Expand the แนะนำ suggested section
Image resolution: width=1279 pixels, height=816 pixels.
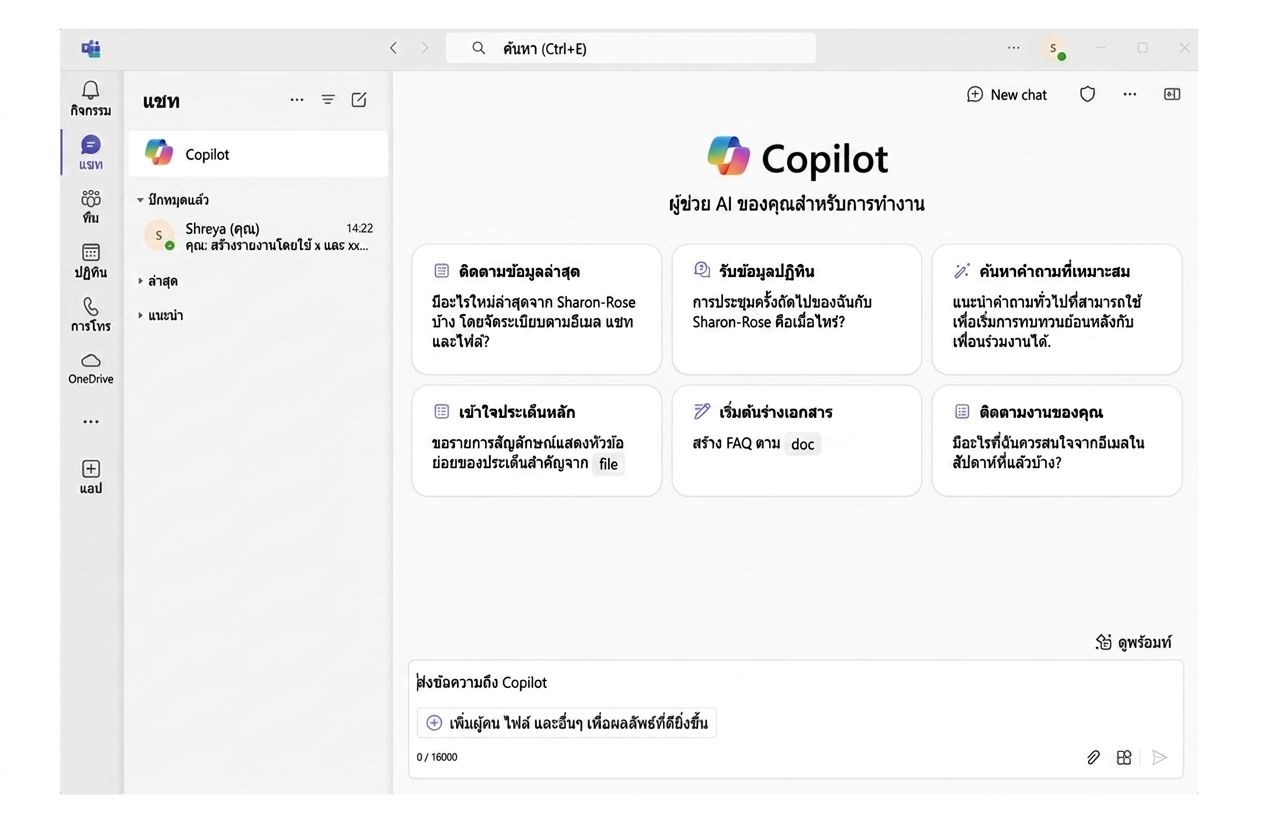141,315
